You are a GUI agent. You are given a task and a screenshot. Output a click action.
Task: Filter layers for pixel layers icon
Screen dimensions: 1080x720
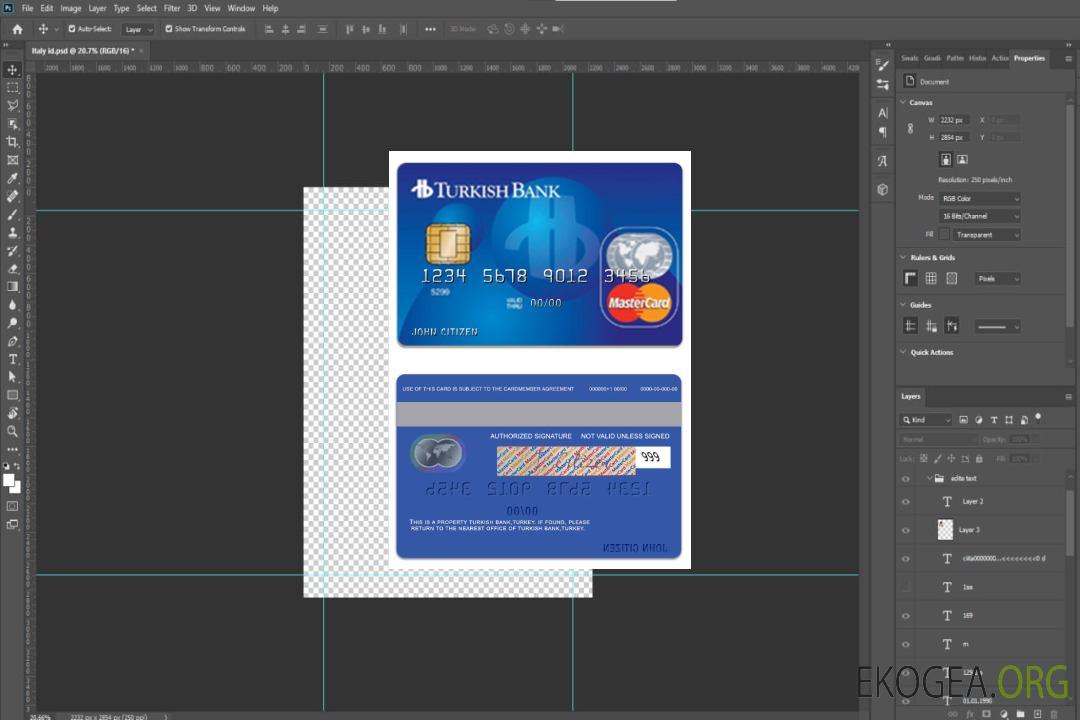[x=964, y=420]
